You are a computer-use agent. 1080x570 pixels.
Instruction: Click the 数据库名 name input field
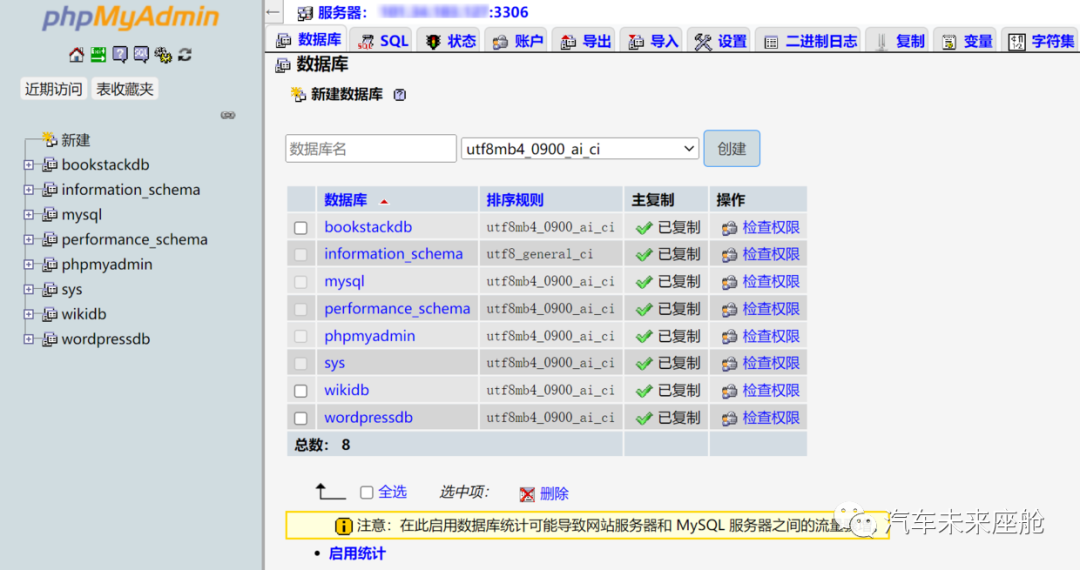(x=371, y=149)
